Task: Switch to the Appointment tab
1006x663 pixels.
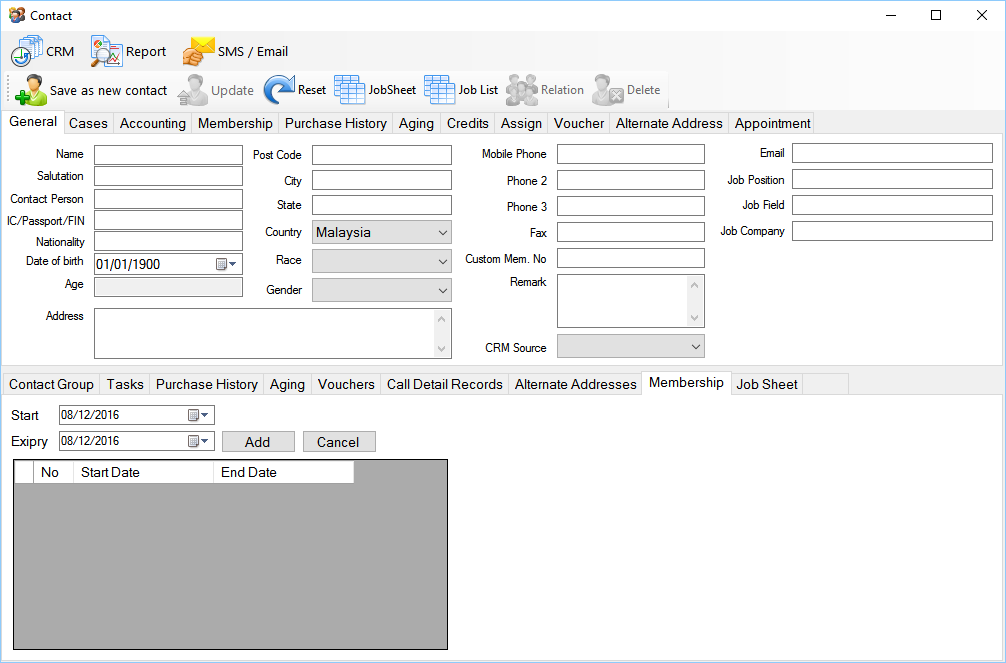Action: (x=772, y=123)
